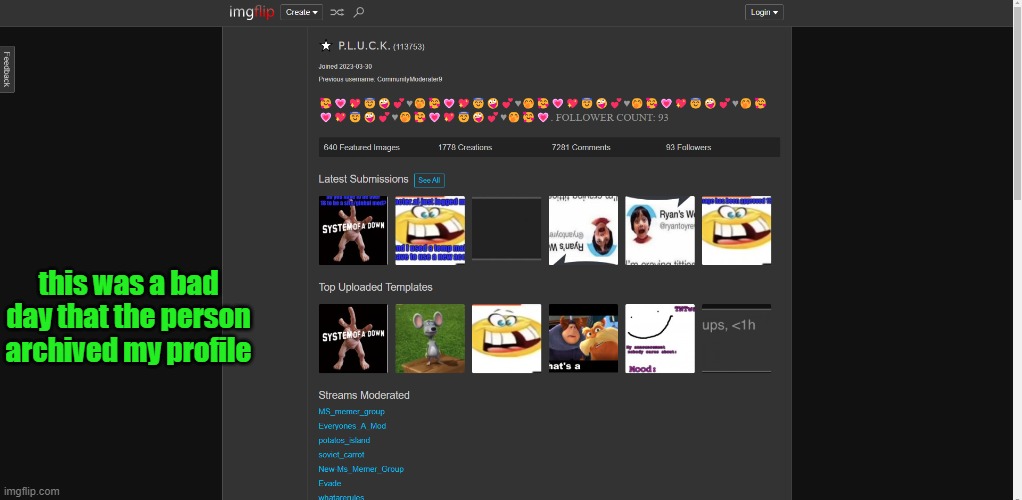Open search with the magnifier icon

click(358, 12)
